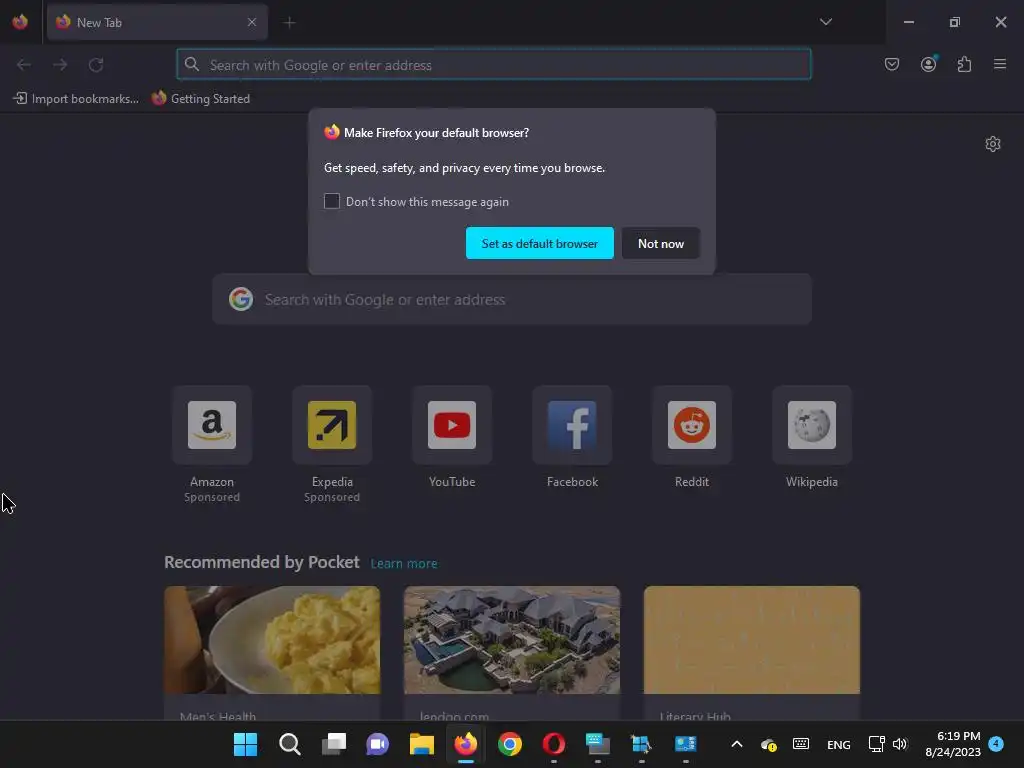Switch to Opera on the taskbar
Viewport: 1024px width, 768px height.
click(554, 744)
